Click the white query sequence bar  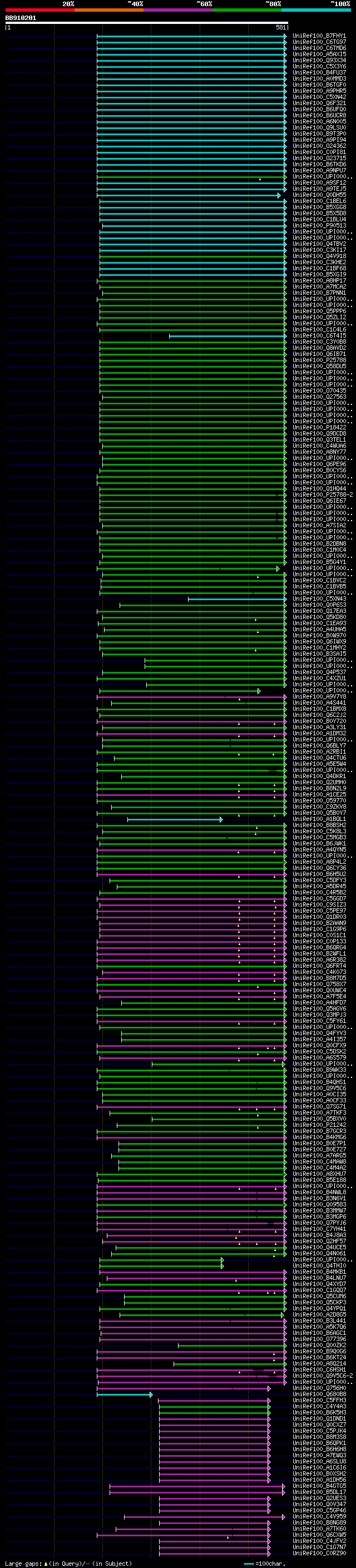(147, 23)
